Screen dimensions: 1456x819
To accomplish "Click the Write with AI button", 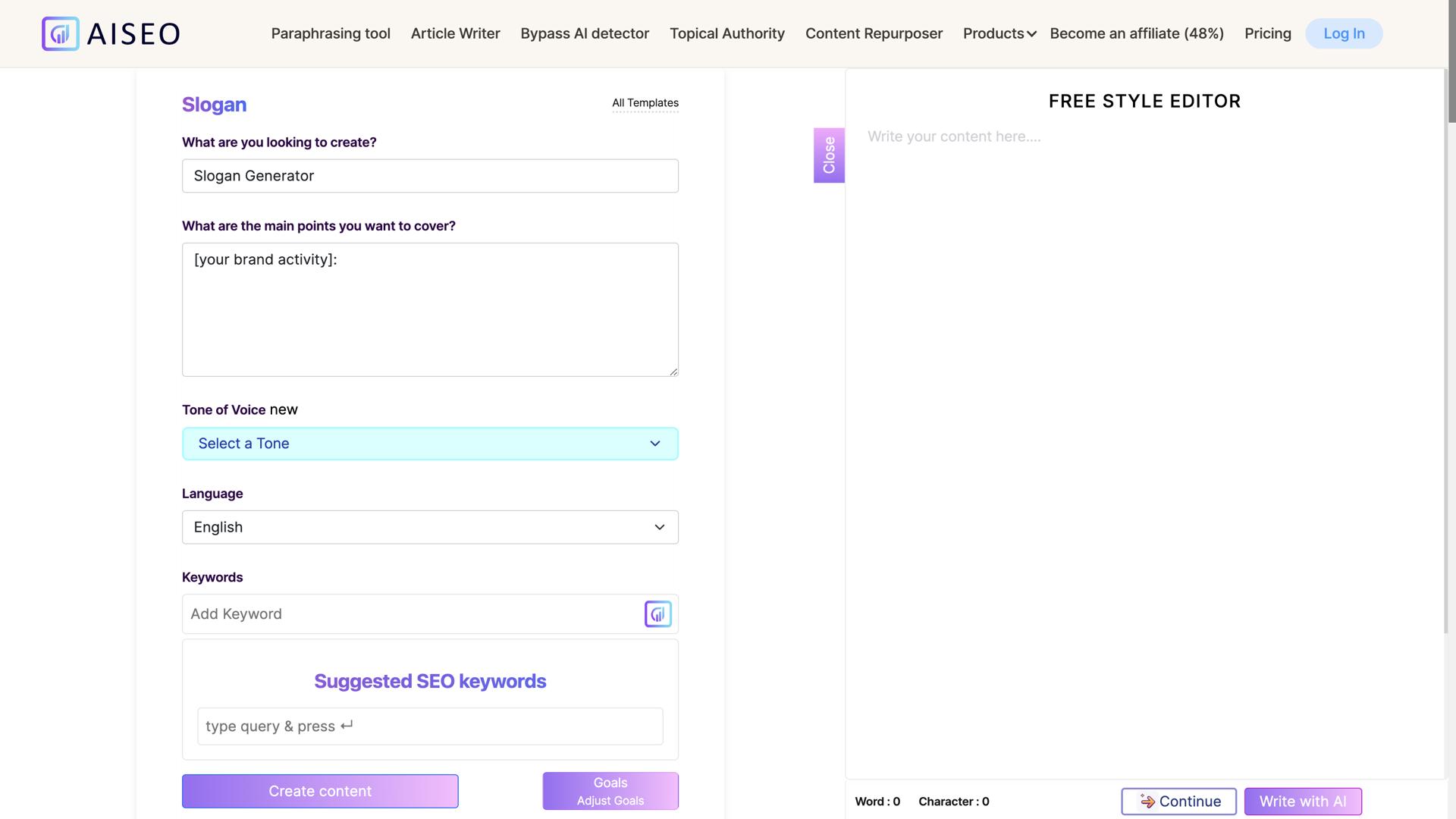I will (1302, 802).
